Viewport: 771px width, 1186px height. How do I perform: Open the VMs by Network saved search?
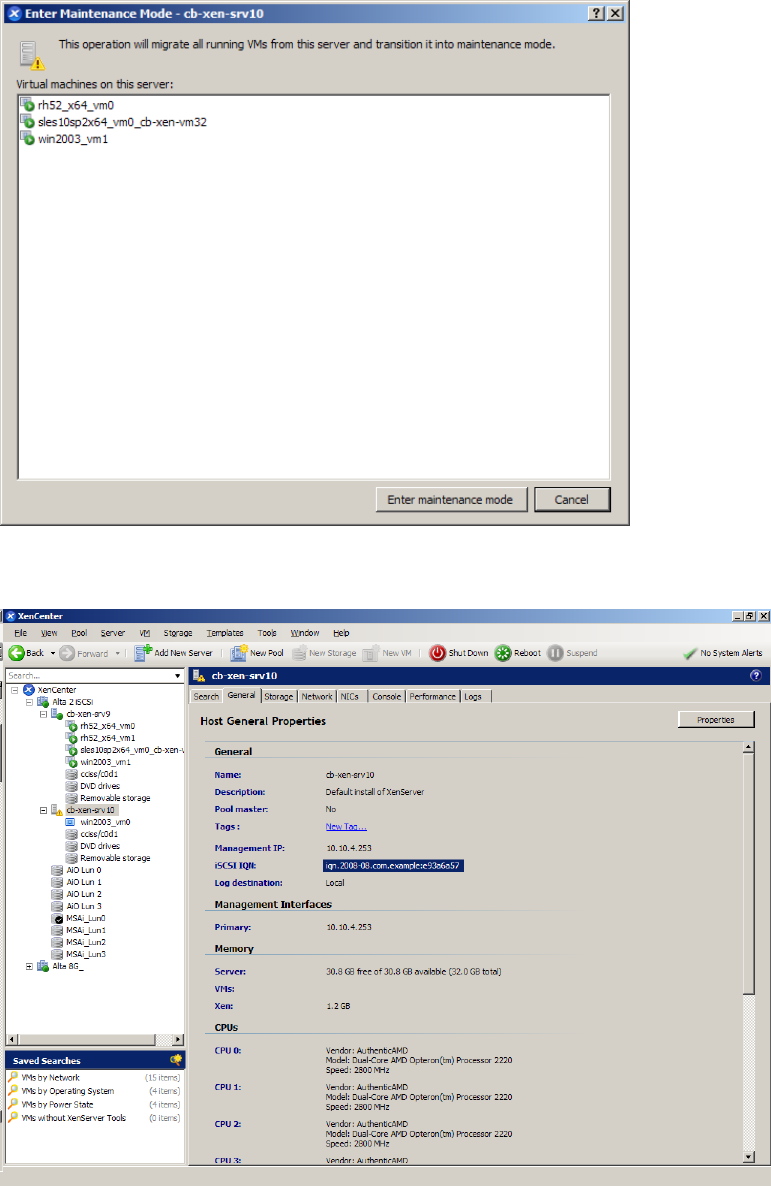click(x=50, y=1077)
